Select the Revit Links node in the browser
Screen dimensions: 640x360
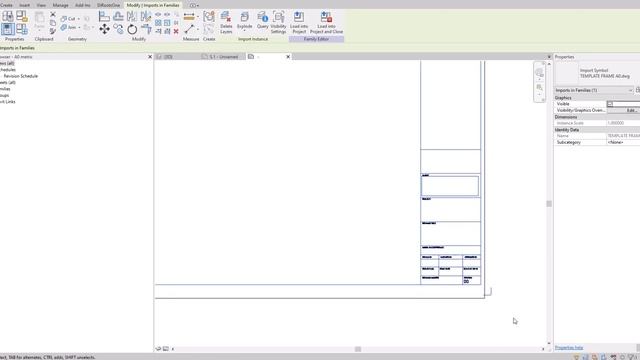8,102
